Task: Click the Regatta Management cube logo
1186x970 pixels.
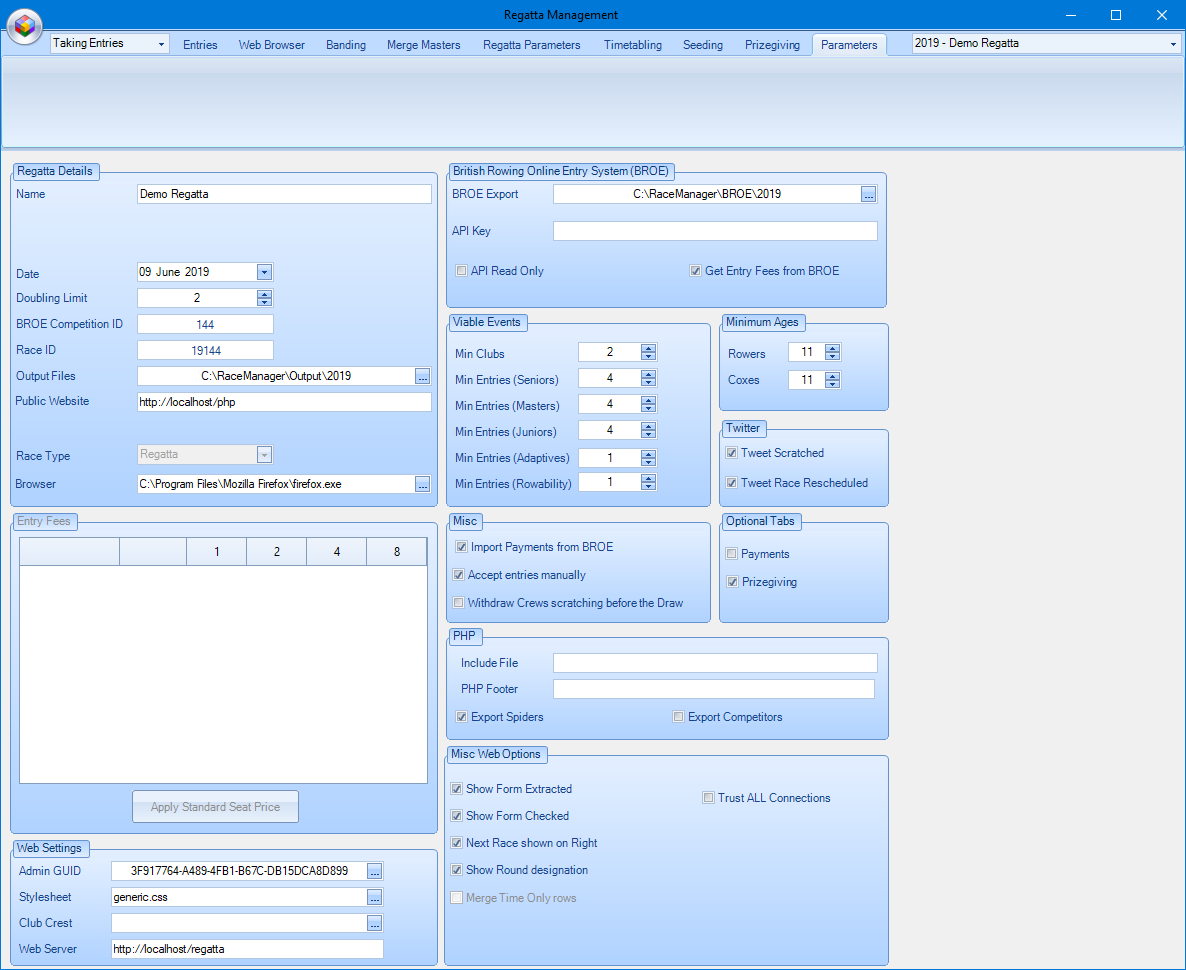Action: pos(24,27)
